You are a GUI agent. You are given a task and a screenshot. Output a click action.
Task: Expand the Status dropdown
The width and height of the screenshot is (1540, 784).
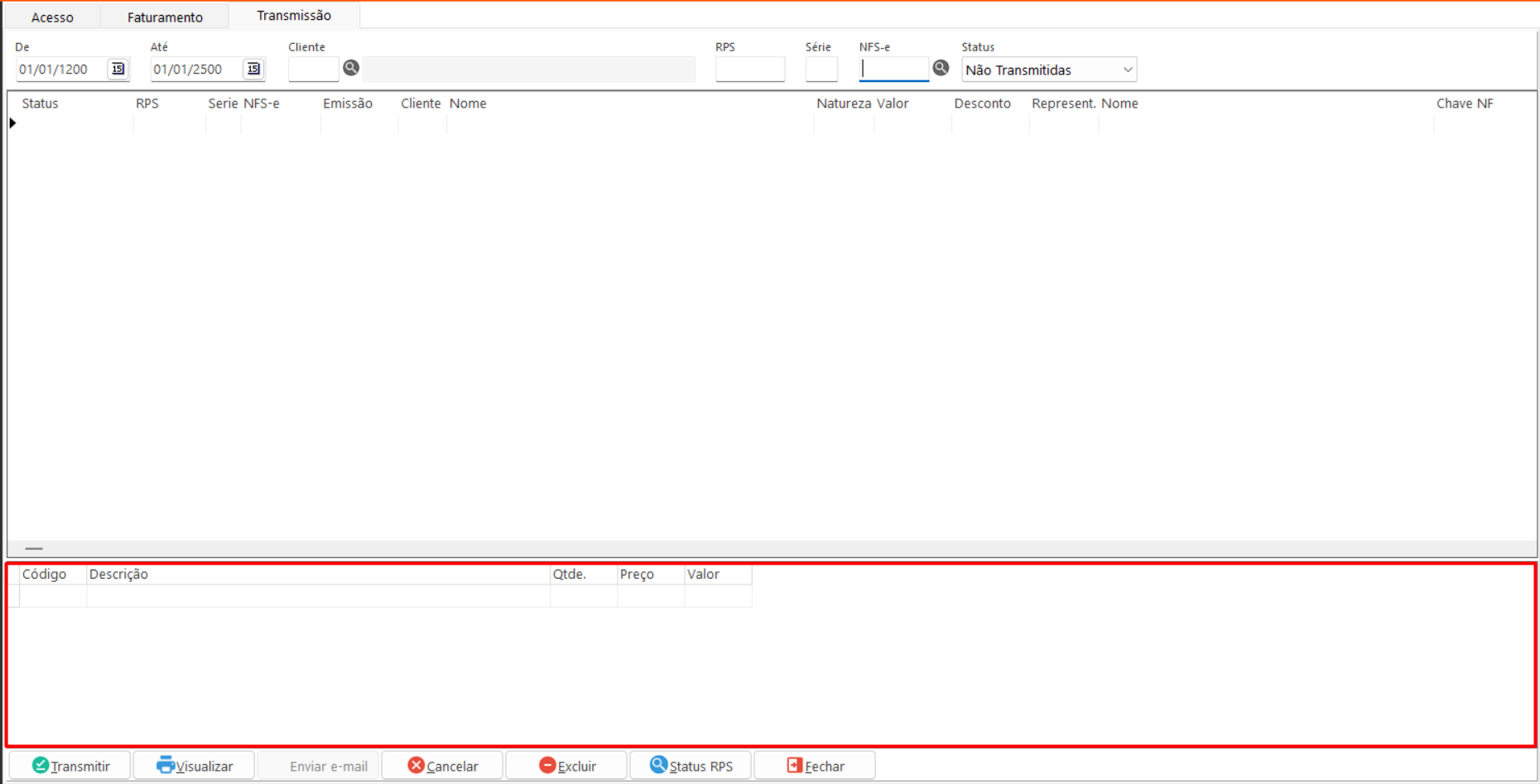tap(1127, 70)
